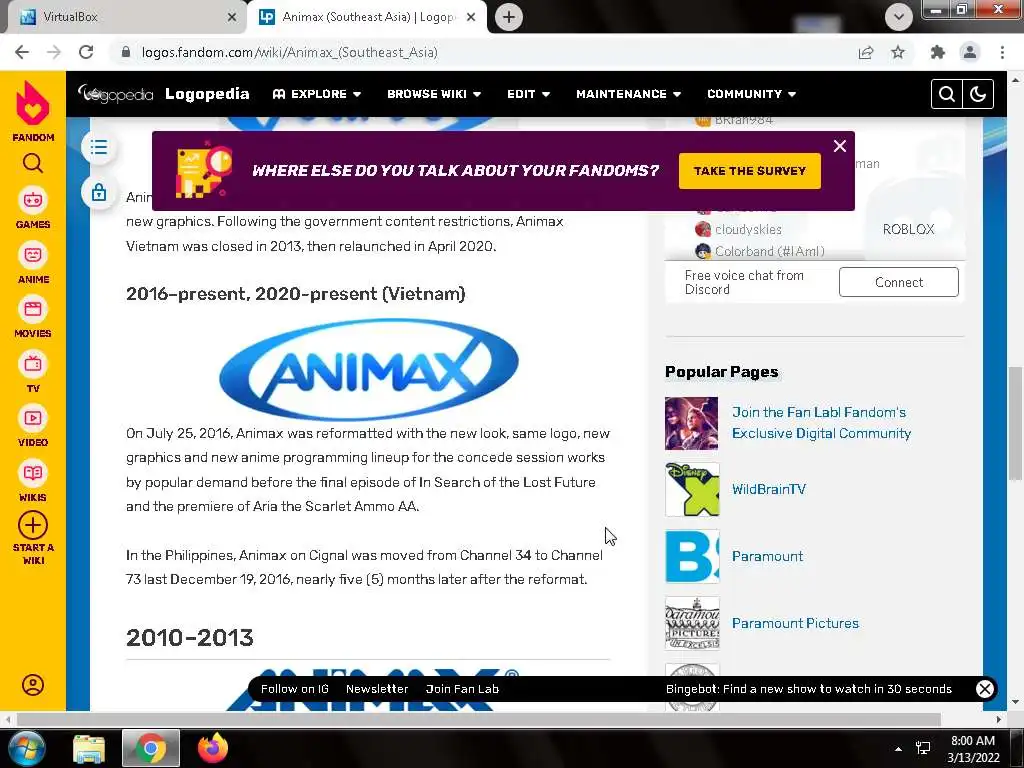Bookmark this page with star icon
Viewport: 1024px width, 768px height.
pos(898,52)
